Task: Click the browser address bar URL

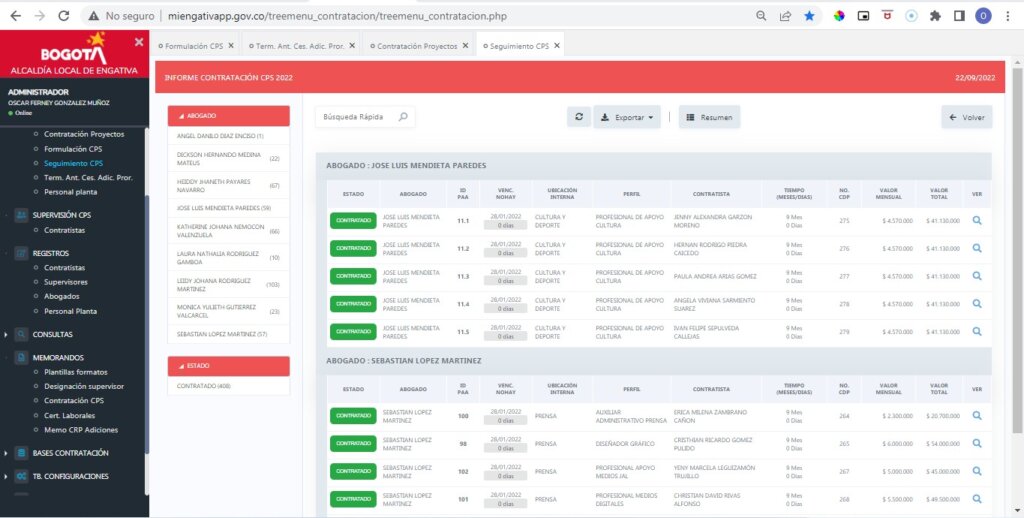Action: tap(337, 16)
